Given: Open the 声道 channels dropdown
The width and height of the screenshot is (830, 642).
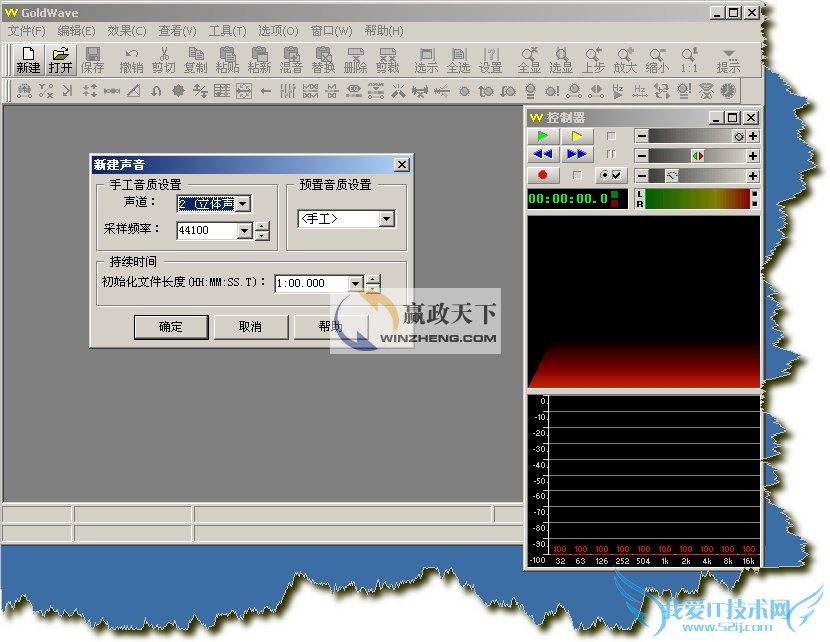Looking at the screenshot, I should [243, 204].
